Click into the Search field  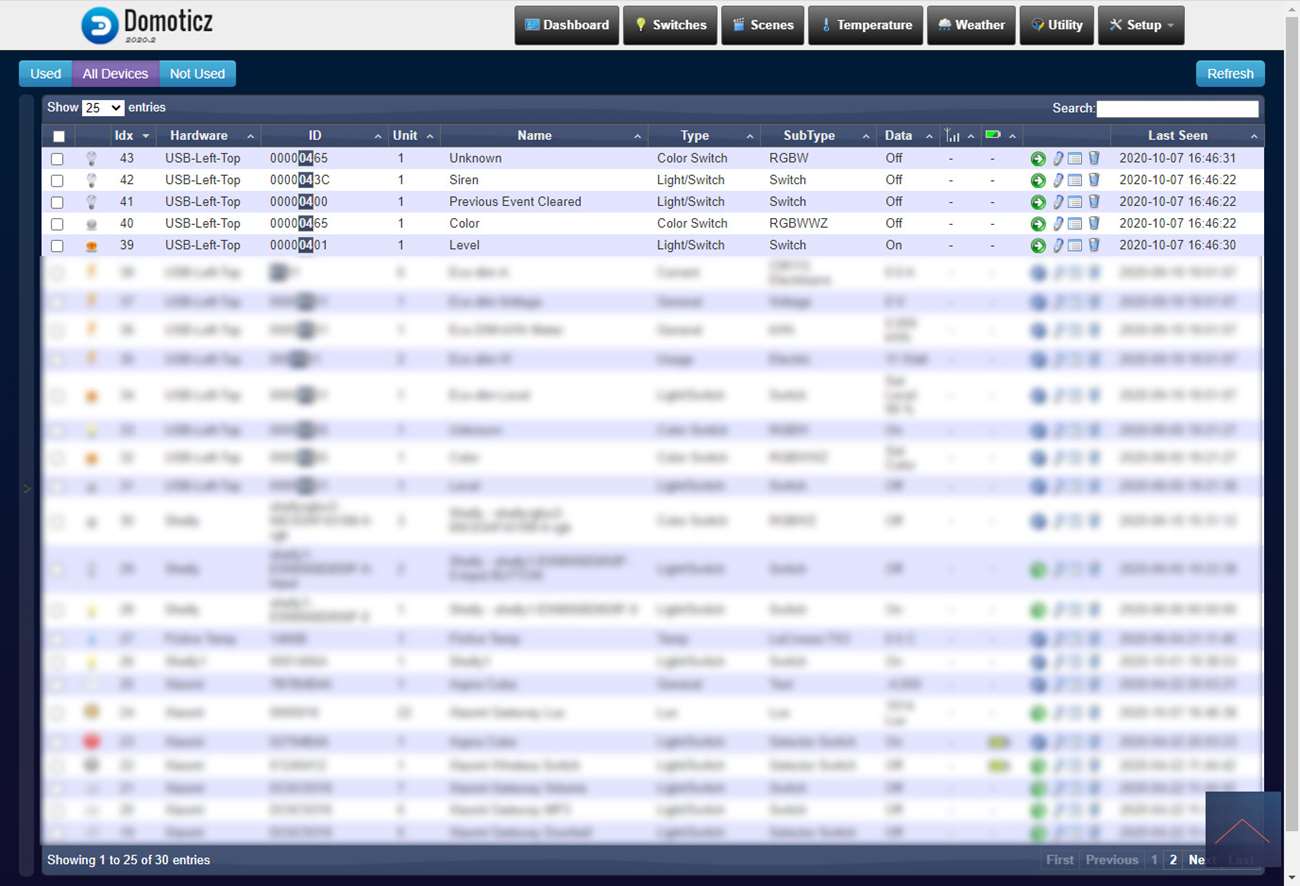(1177, 109)
